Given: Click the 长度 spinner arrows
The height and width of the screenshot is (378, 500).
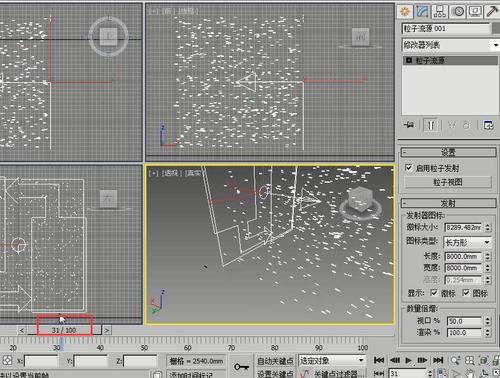Looking at the screenshot, I should [x=488, y=256].
